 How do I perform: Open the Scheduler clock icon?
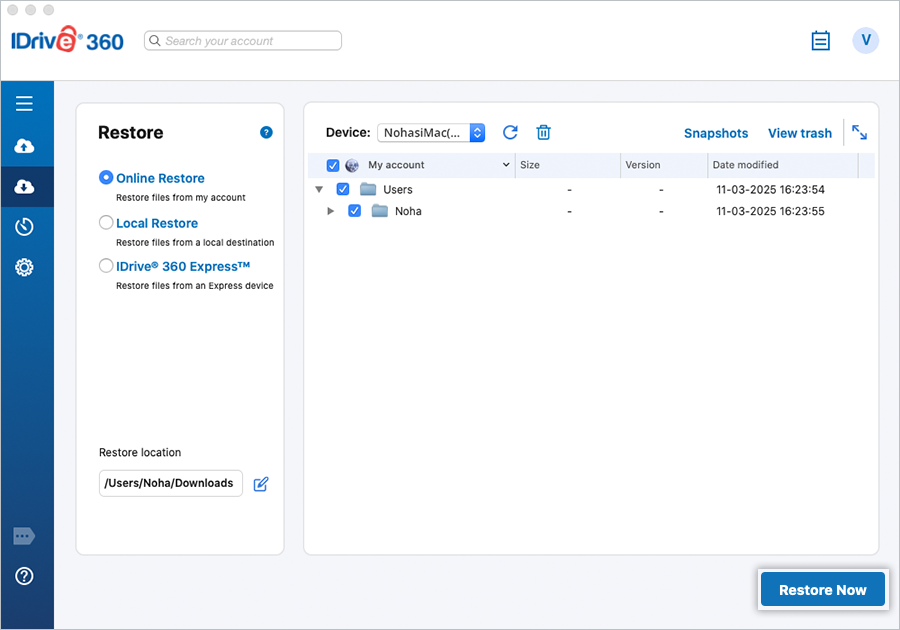(x=25, y=227)
